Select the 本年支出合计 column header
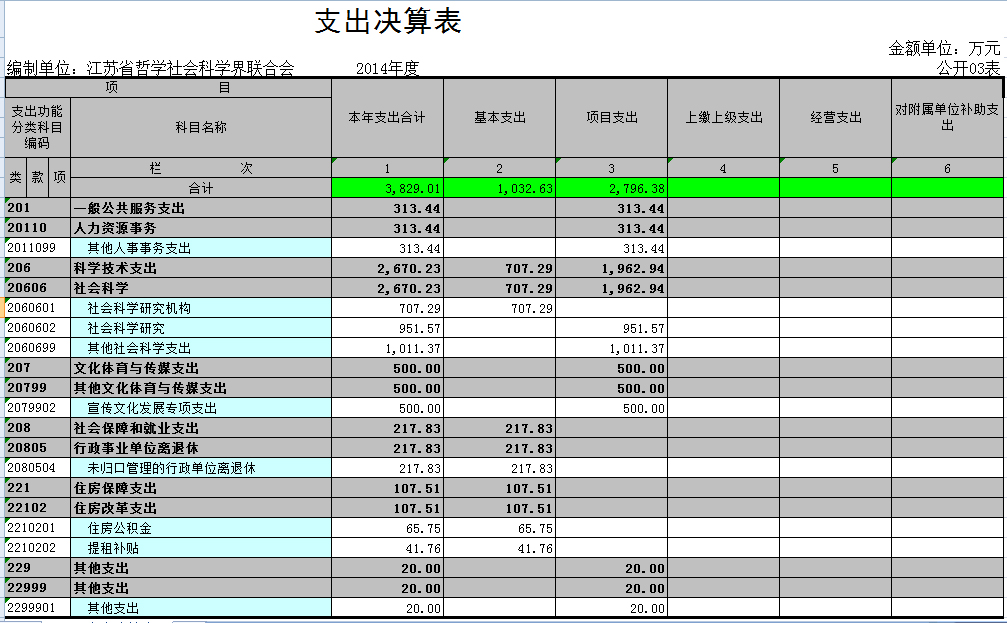This screenshot has height=623, width=1007. (387, 114)
